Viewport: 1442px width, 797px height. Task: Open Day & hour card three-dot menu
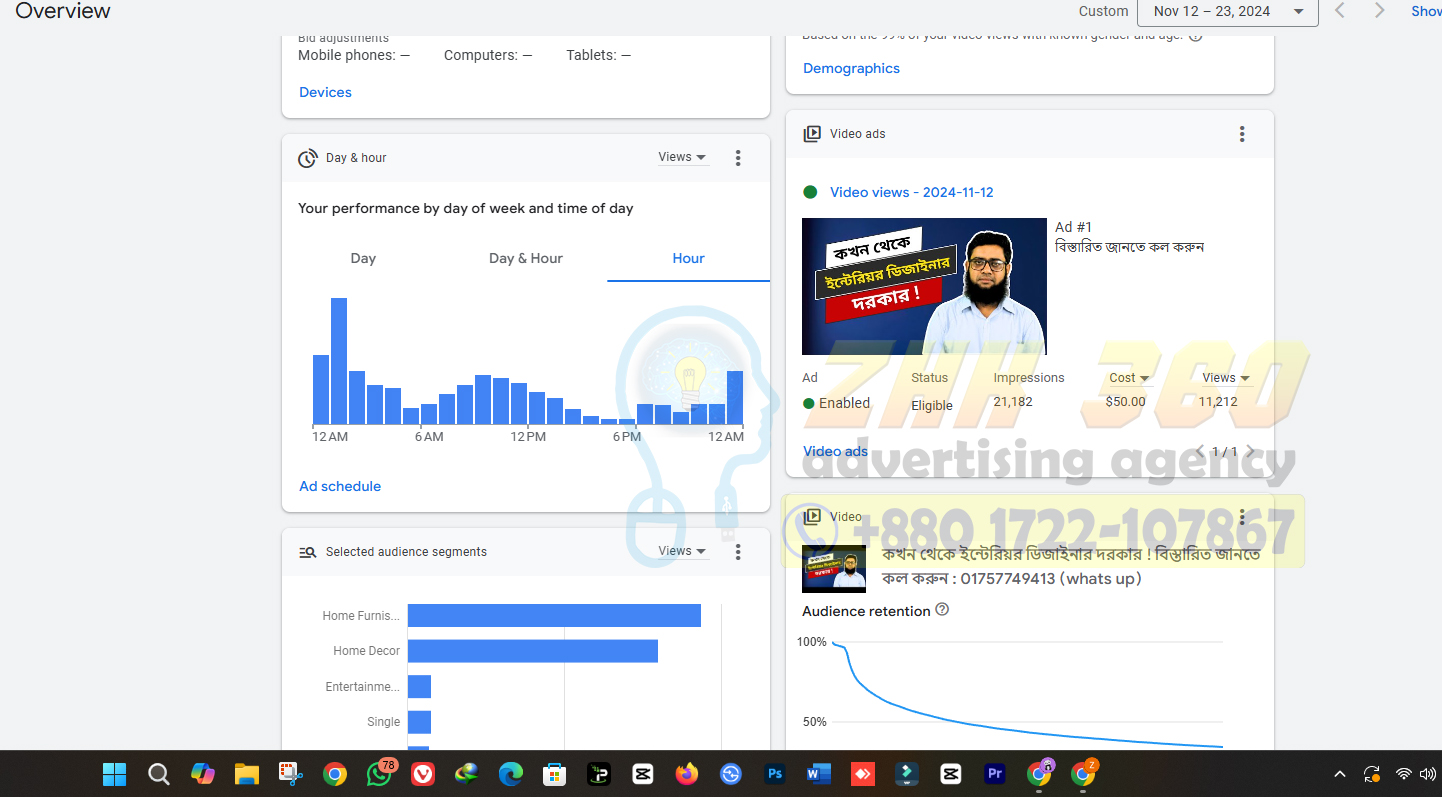point(738,158)
